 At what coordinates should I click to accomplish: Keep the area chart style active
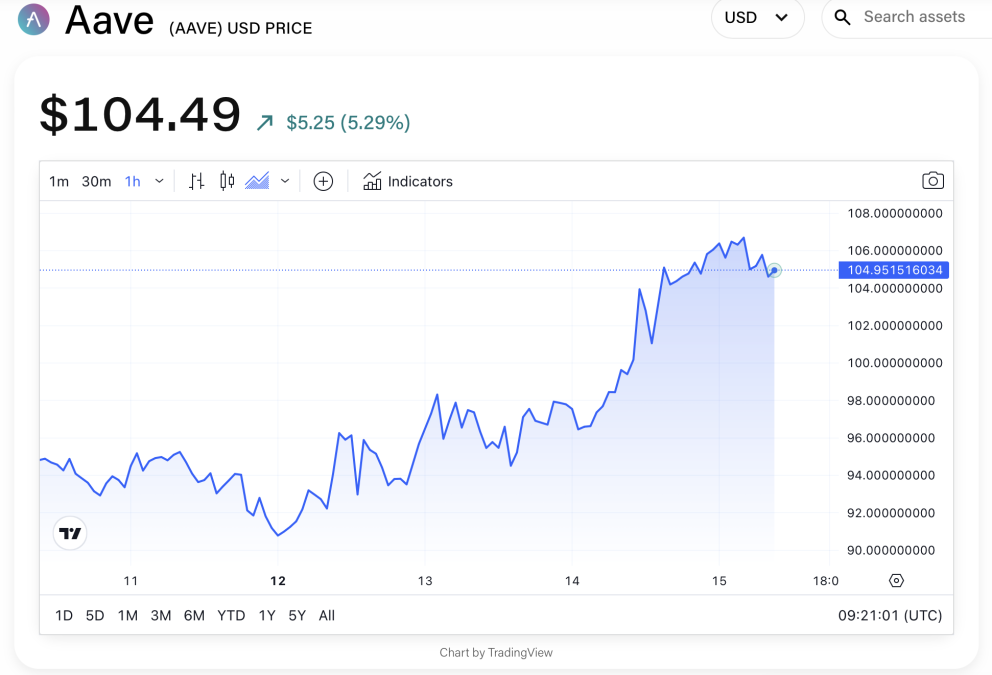tap(258, 181)
